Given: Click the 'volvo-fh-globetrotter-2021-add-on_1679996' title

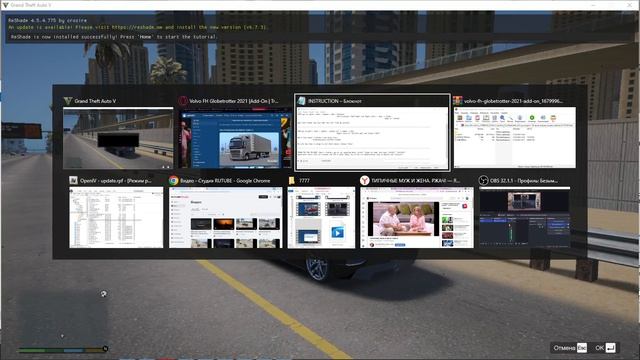Looking at the screenshot, I should 513,101.
